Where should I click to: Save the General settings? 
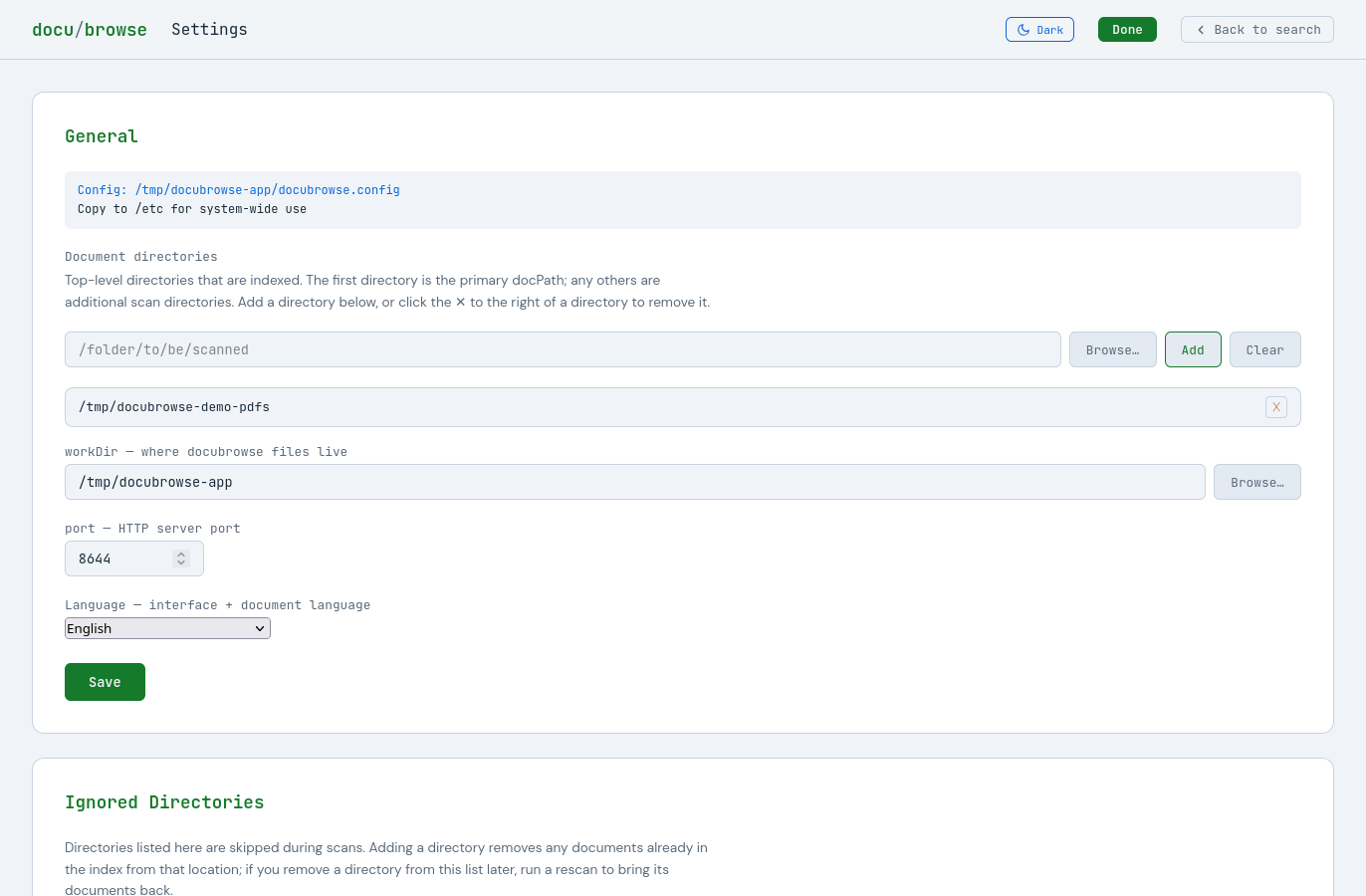tap(105, 682)
